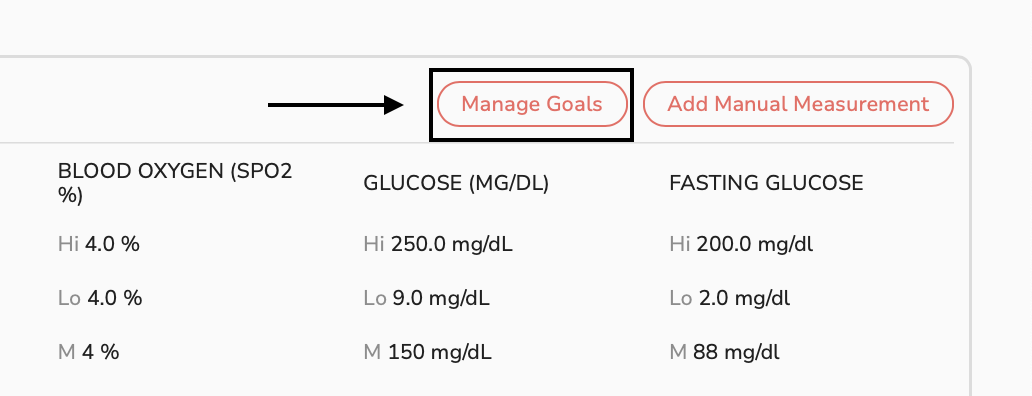
Task: Select the Blood Oxygen (SPO2 %) heading
Action: [x=175, y=184]
